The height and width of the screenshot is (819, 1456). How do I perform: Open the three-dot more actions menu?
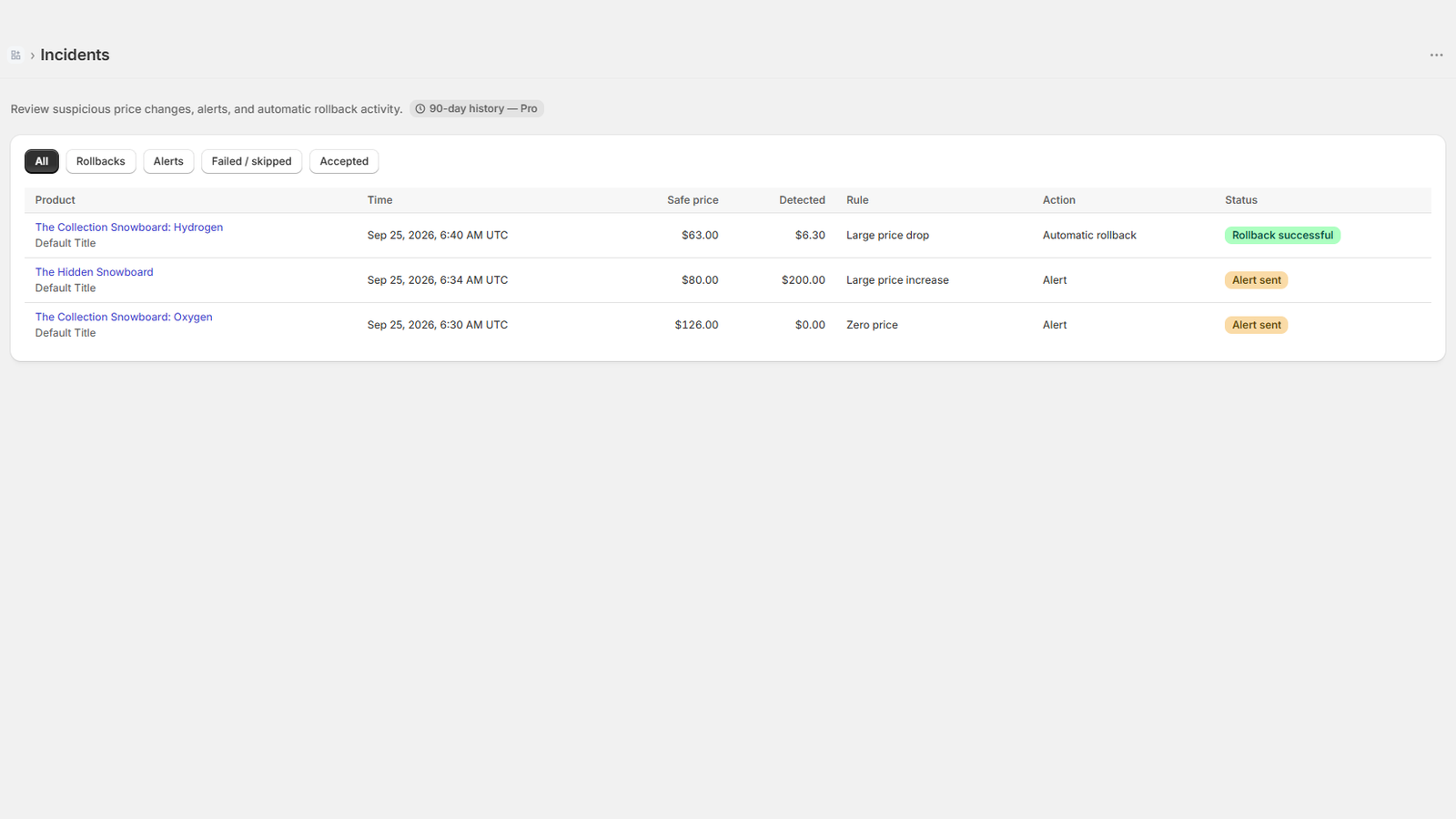(1436, 56)
